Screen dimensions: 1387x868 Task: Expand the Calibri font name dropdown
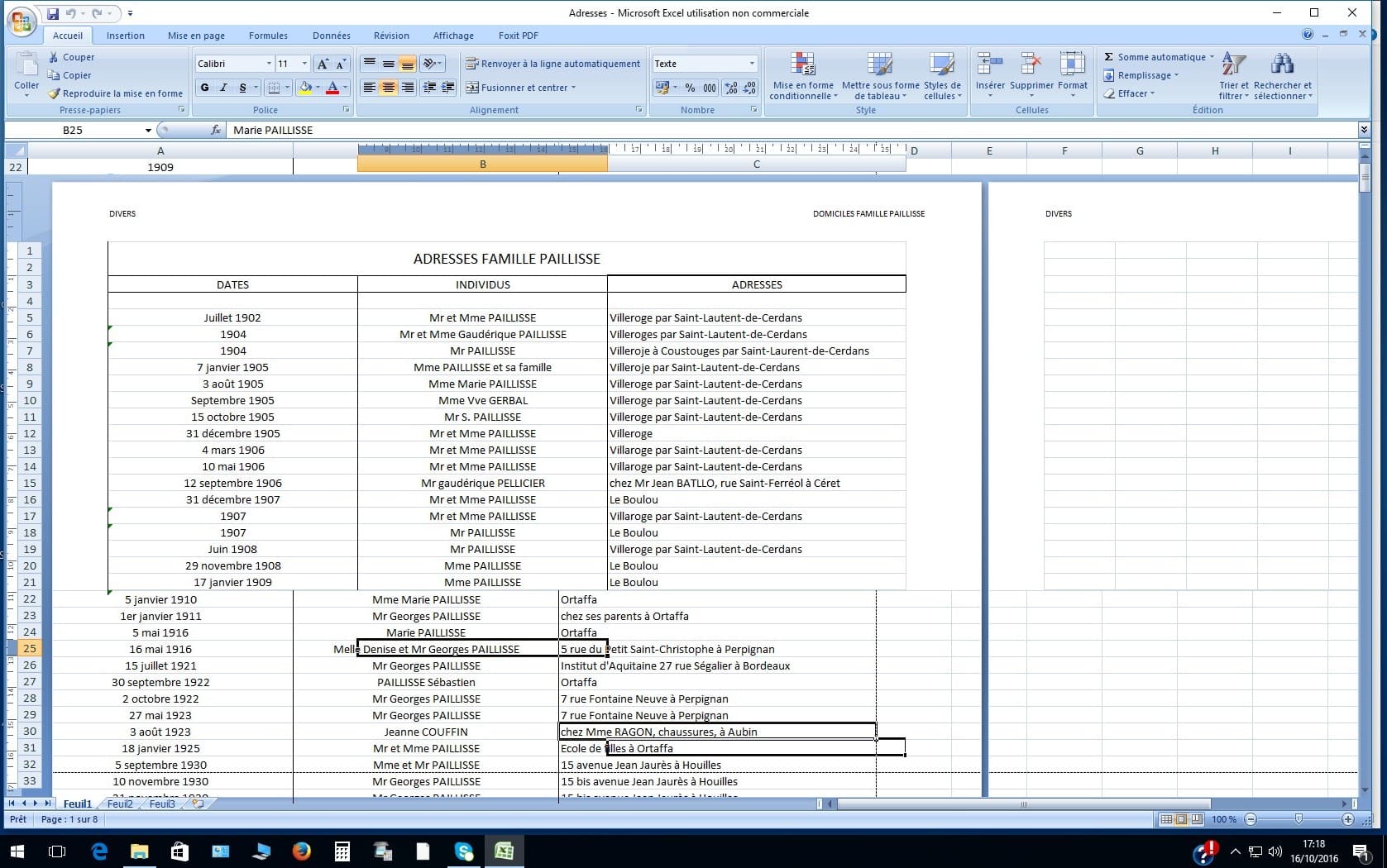click(x=269, y=64)
